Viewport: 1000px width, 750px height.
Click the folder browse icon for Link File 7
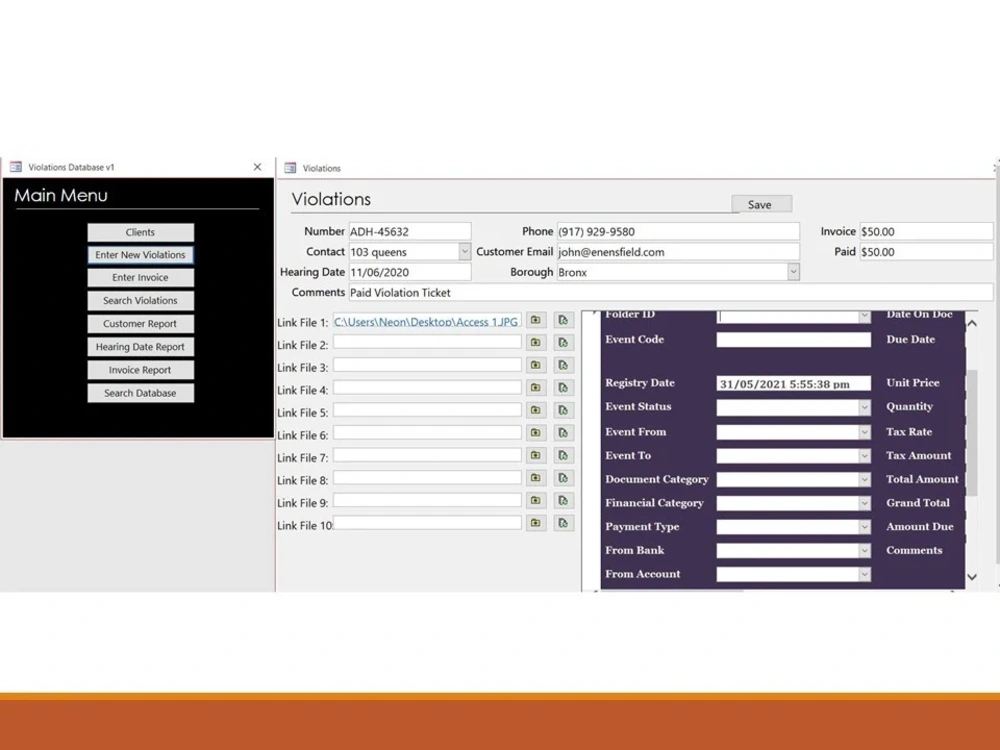pyautogui.click(x=536, y=455)
